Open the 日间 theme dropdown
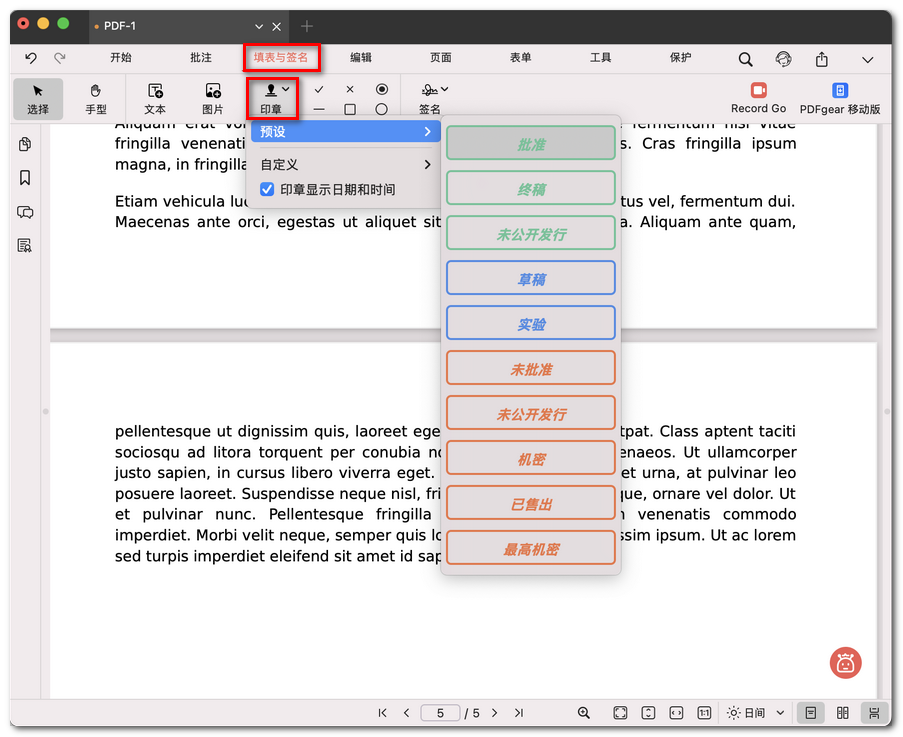The width and height of the screenshot is (903, 737). coord(756,713)
